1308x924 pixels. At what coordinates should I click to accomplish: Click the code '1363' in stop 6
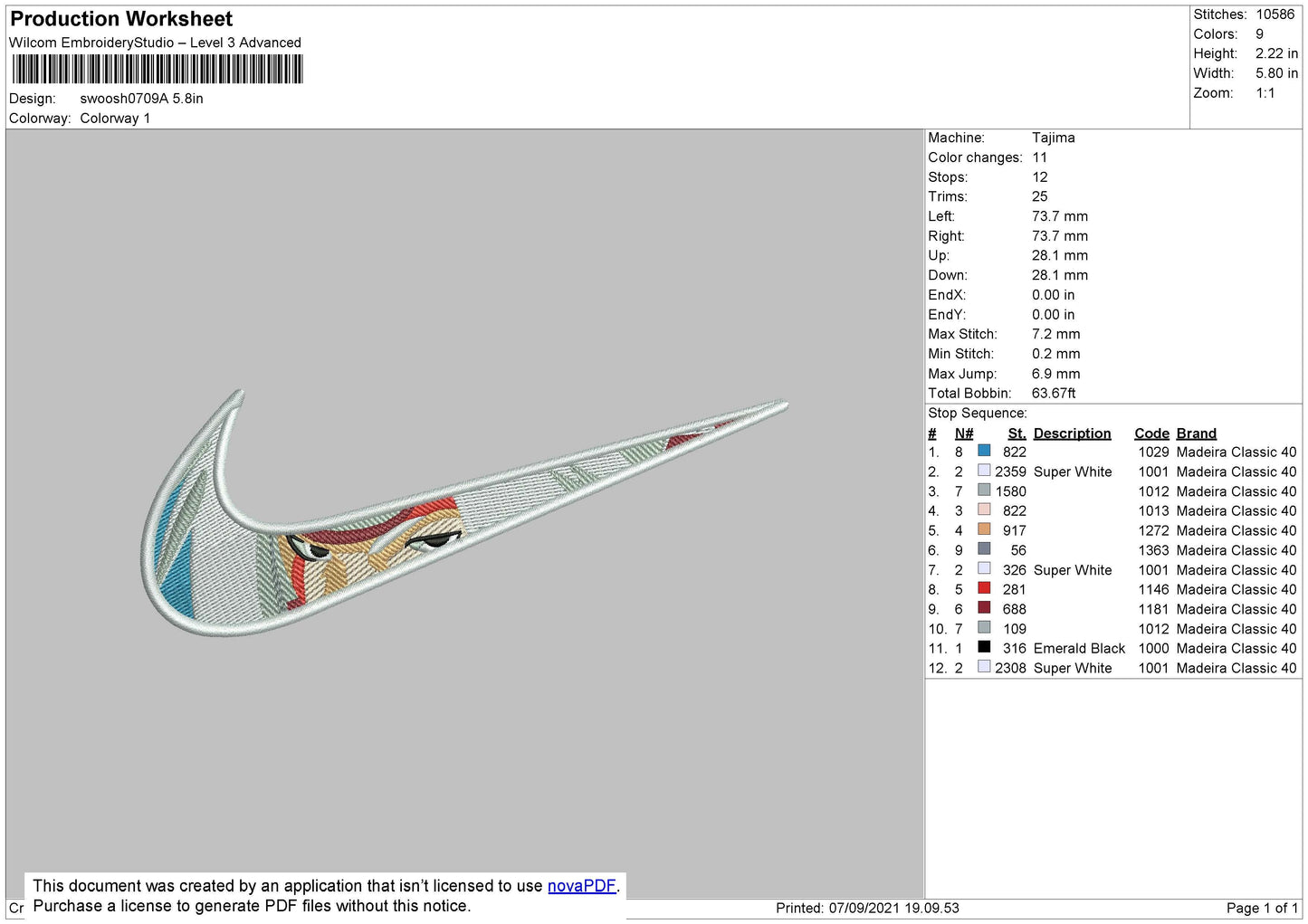(1154, 550)
